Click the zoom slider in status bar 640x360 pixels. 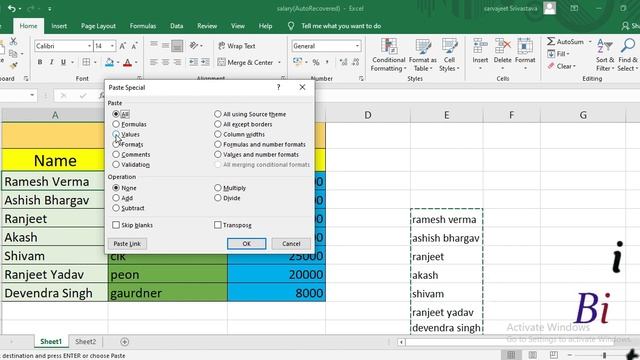[x=604, y=355]
